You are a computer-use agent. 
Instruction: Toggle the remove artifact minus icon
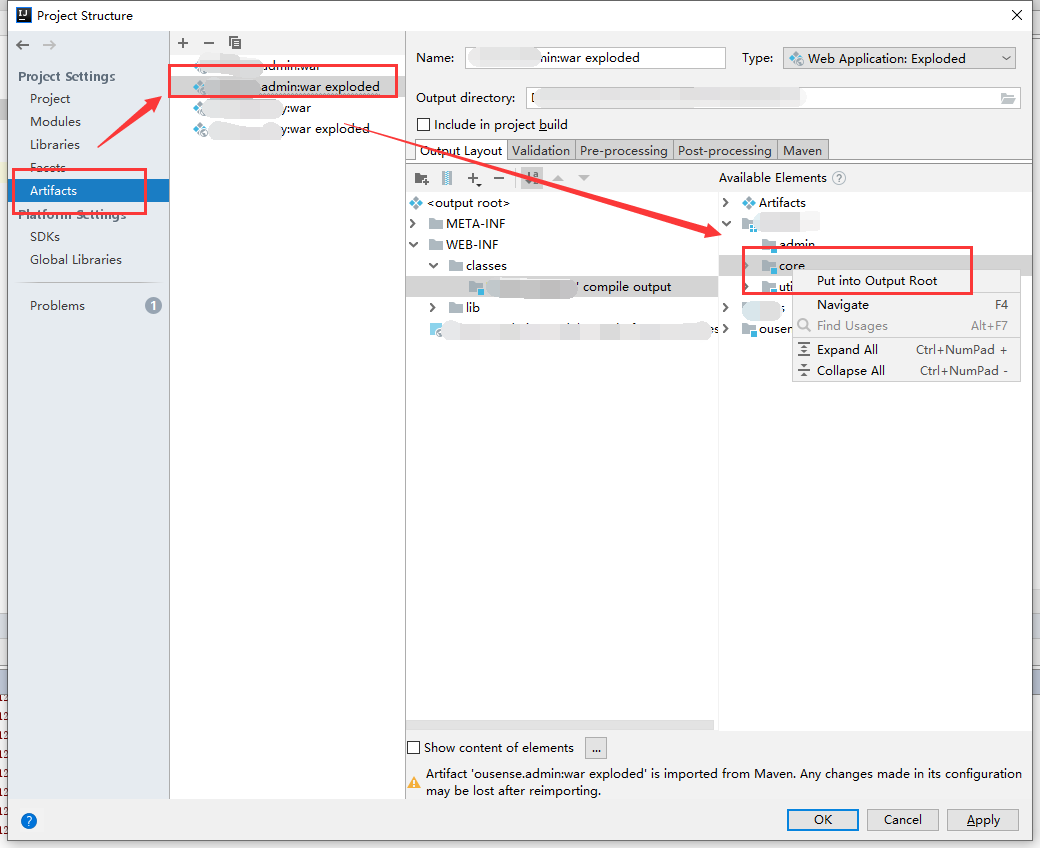click(x=208, y=43)
